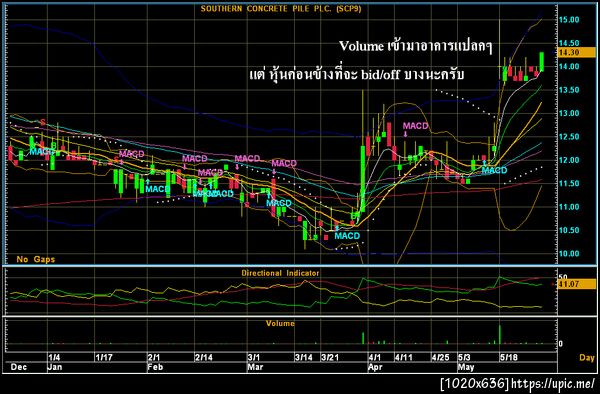Viewport: 600px width, 394px height.
Task: Click the 13.50 price axis label
Action: tap(569, 90)
